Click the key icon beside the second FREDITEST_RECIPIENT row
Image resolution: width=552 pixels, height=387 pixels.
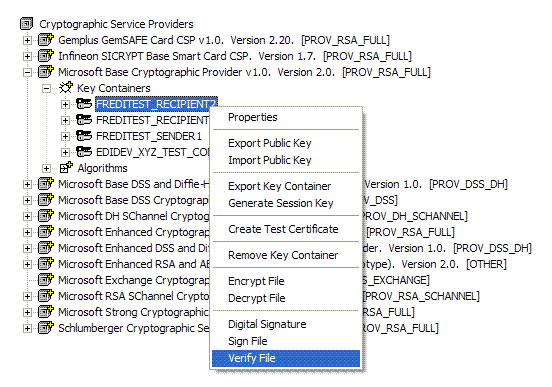(84, 120)
